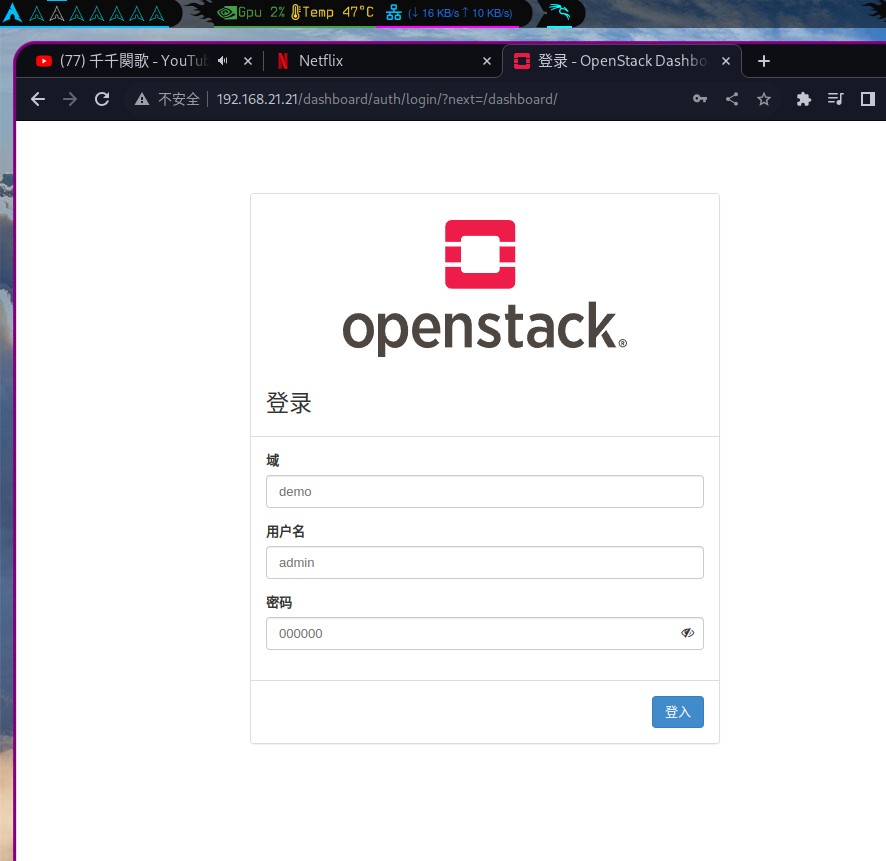Click the share icon in the address bar
Screen dimensions: 886x861
click(x=731, y=99)
